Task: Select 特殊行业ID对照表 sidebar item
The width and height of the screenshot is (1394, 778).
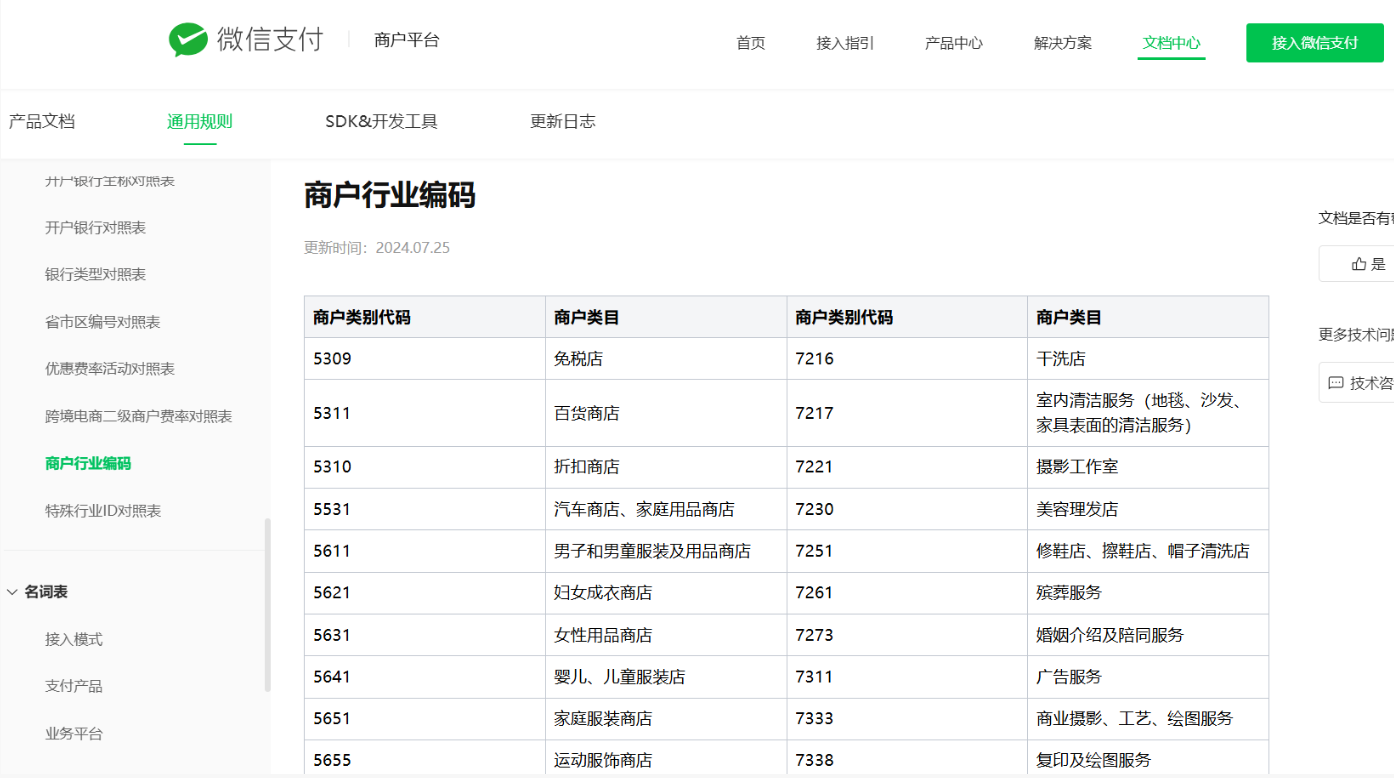Action: 103,511
